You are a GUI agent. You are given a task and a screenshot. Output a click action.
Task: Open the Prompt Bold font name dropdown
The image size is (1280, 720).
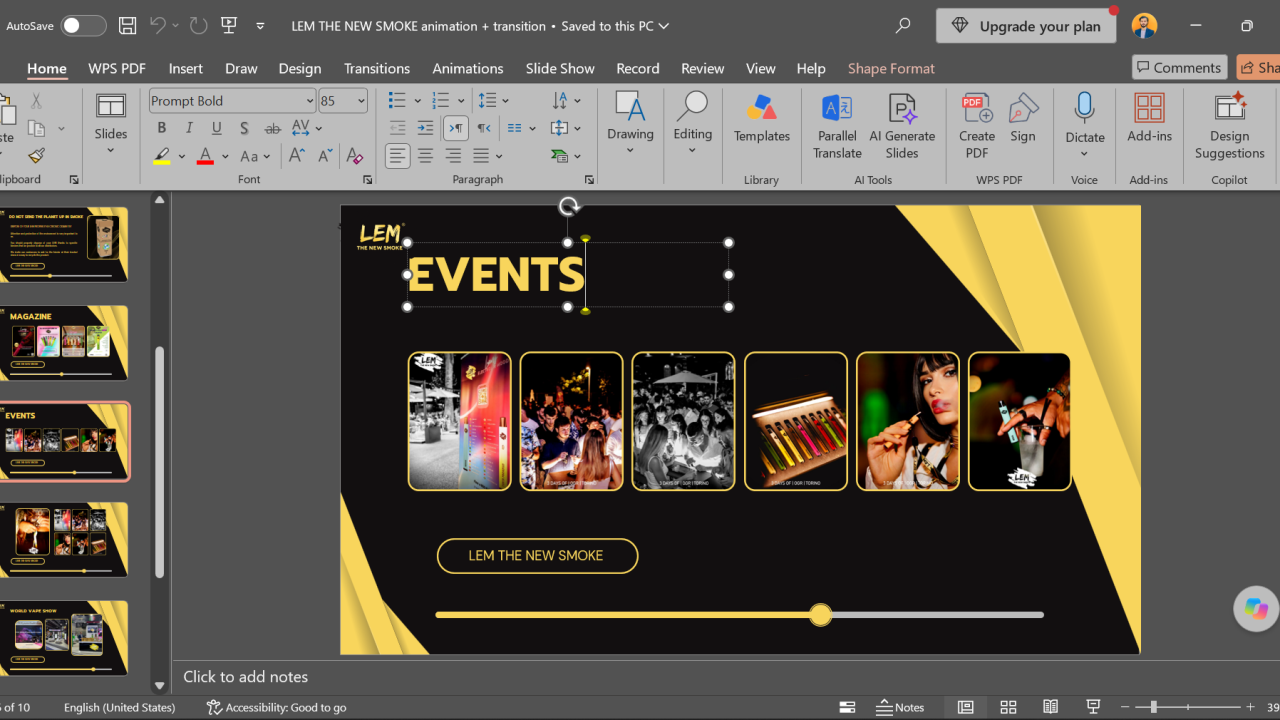tap(309, 101)
